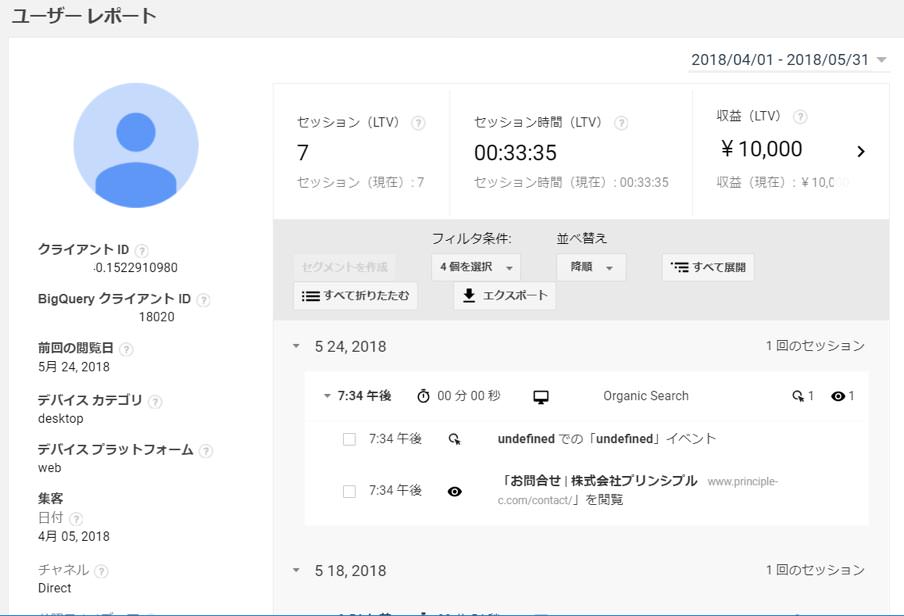
Task: Click the help icon beside クライアント ID
Action: tap(142, 250)
